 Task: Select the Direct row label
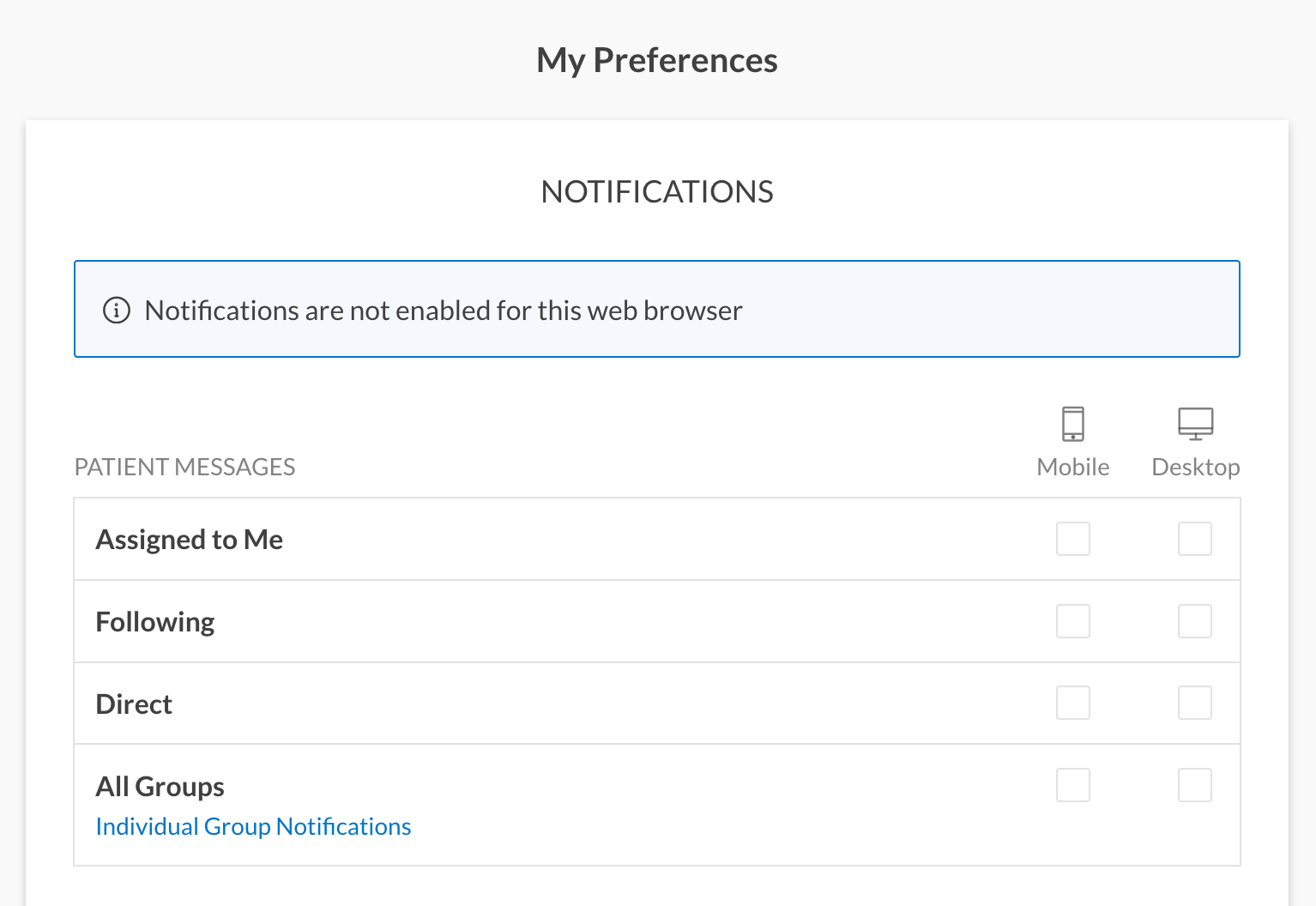(134, 704)
